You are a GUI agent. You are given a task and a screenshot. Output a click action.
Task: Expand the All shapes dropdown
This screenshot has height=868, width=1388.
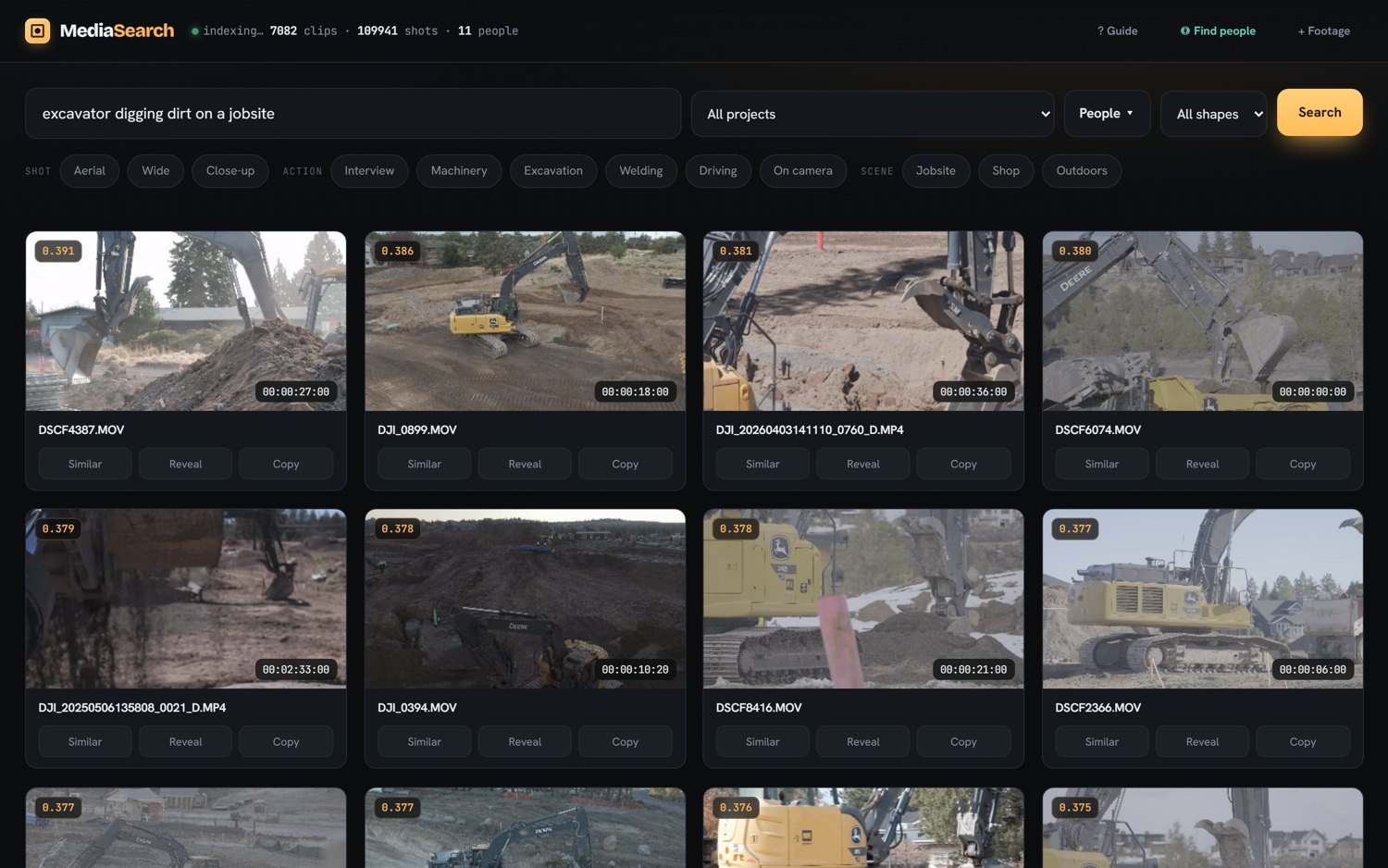1213,114
